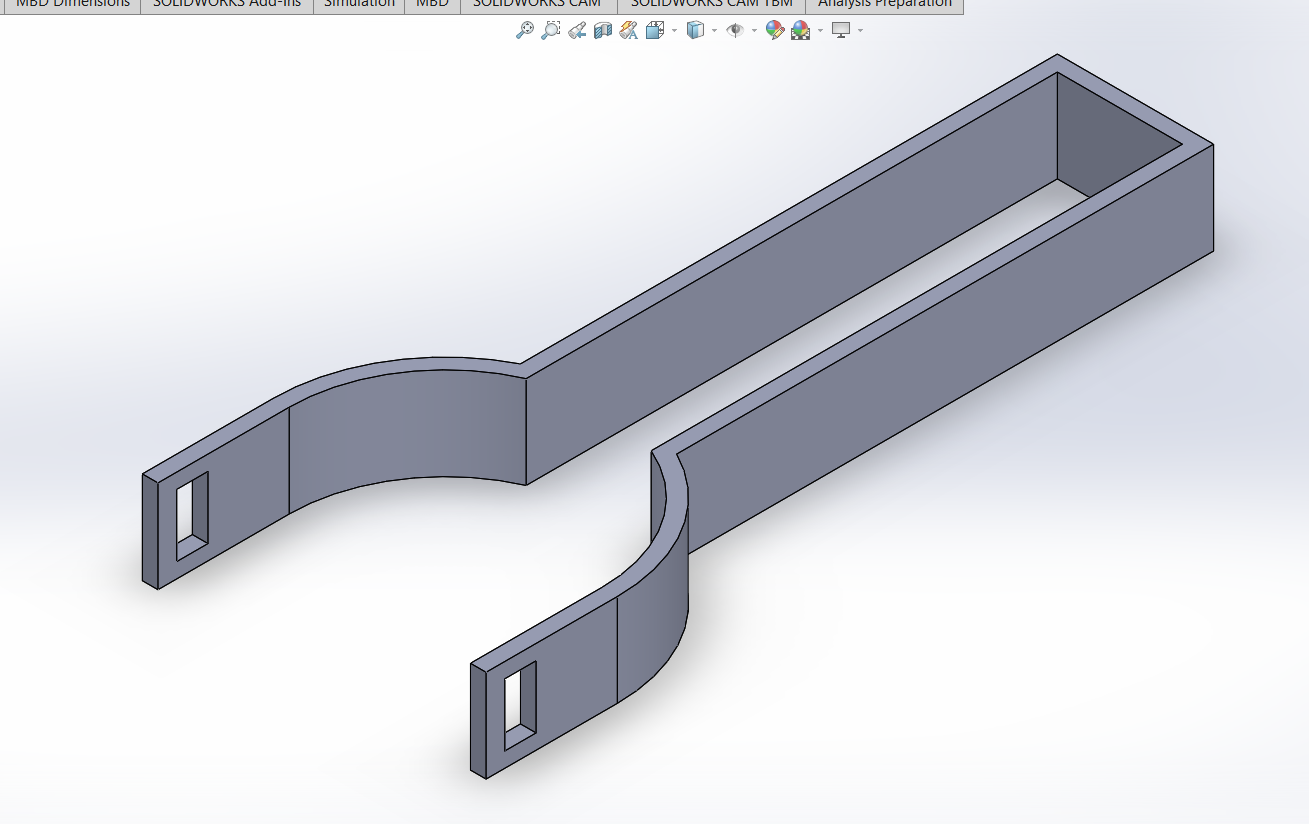Open the SOLIDWORKS CAM tab
Image resolution: width=1309 pixels, height=824 pixels.
tap(538, 5)
